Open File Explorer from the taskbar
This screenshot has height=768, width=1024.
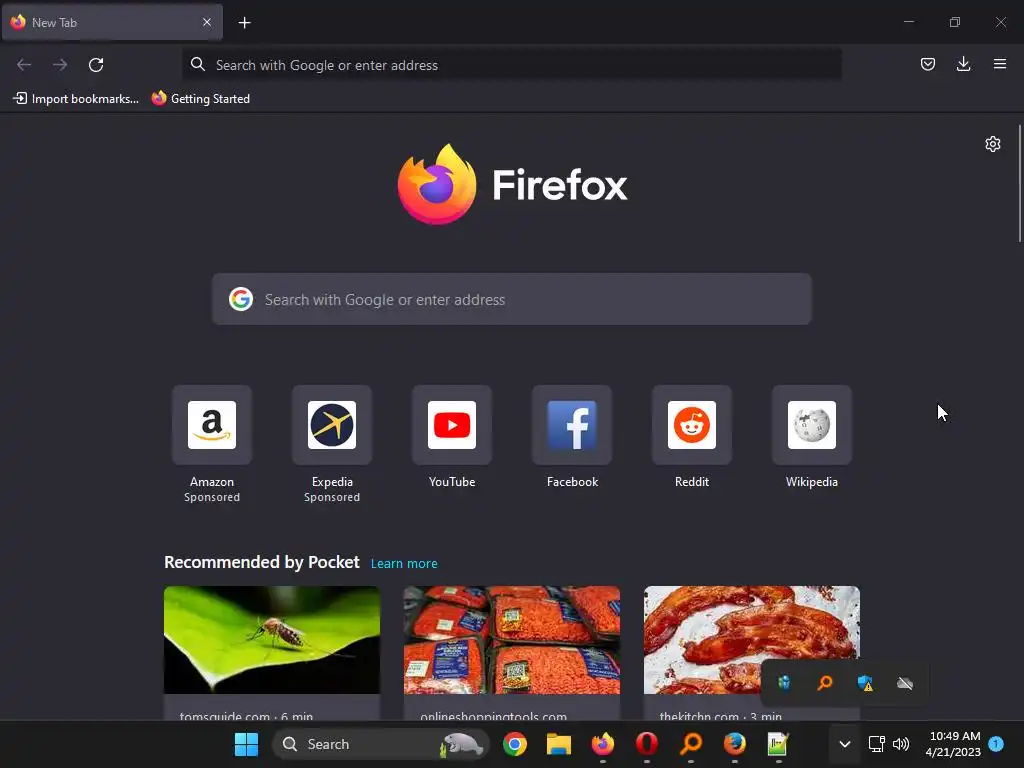pos(558,744)
